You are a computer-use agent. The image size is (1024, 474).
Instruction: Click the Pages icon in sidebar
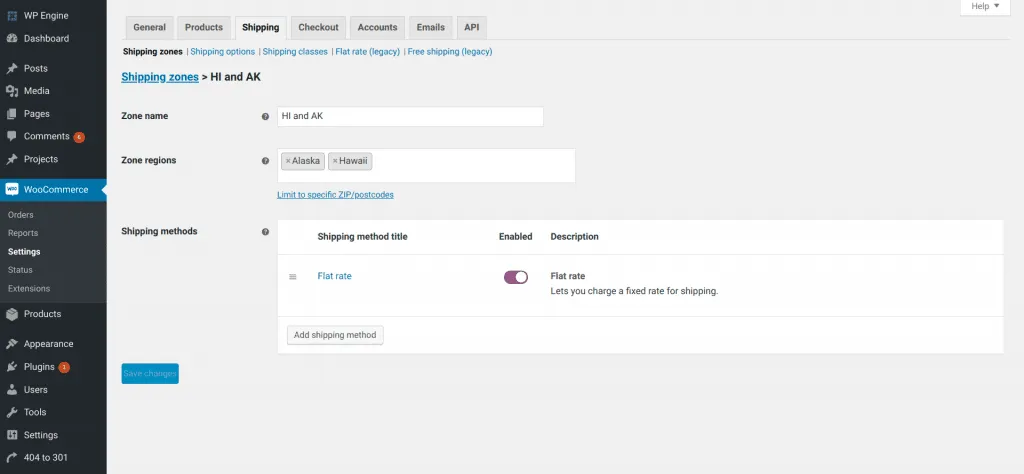12,114
